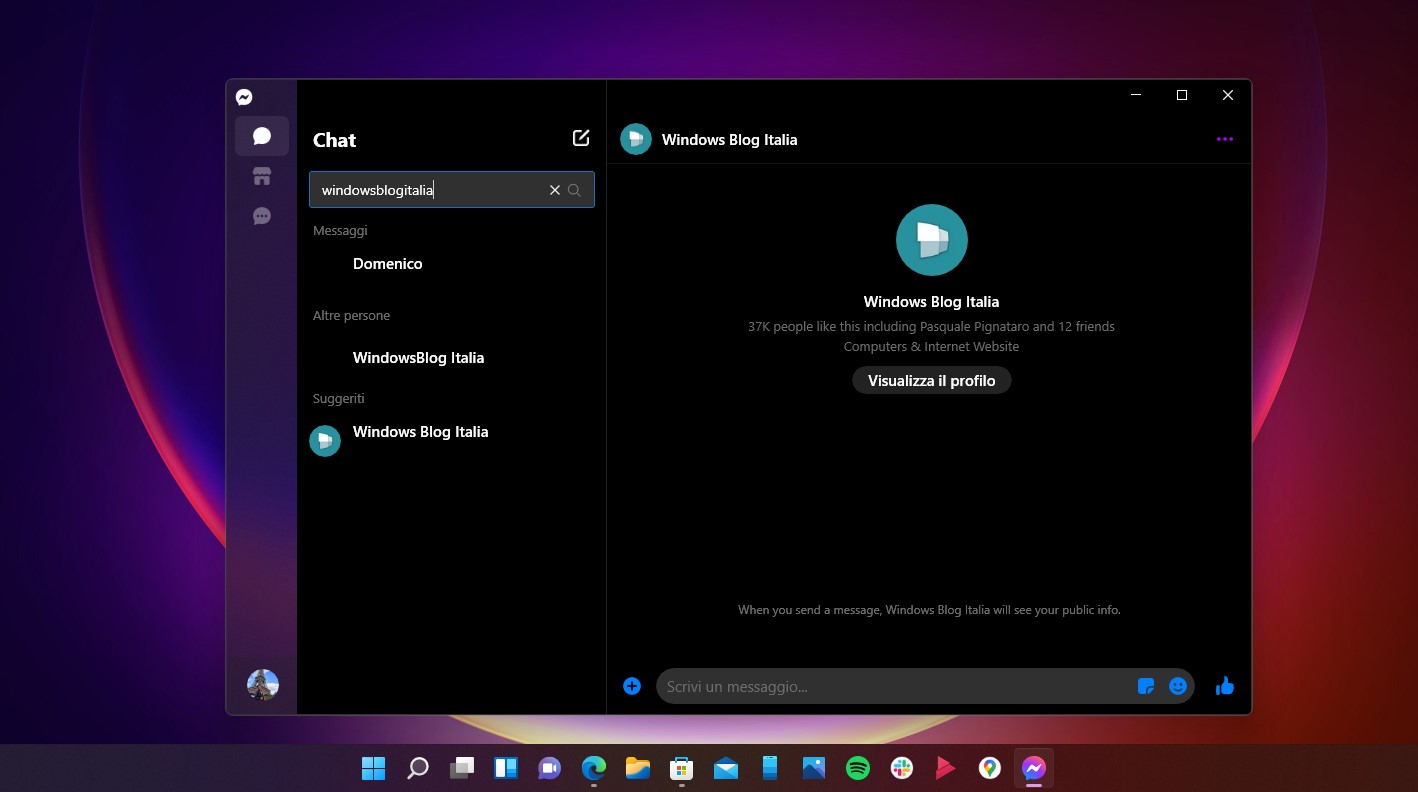Click the Visualizza il profilo button

click(x=932, y=381)
